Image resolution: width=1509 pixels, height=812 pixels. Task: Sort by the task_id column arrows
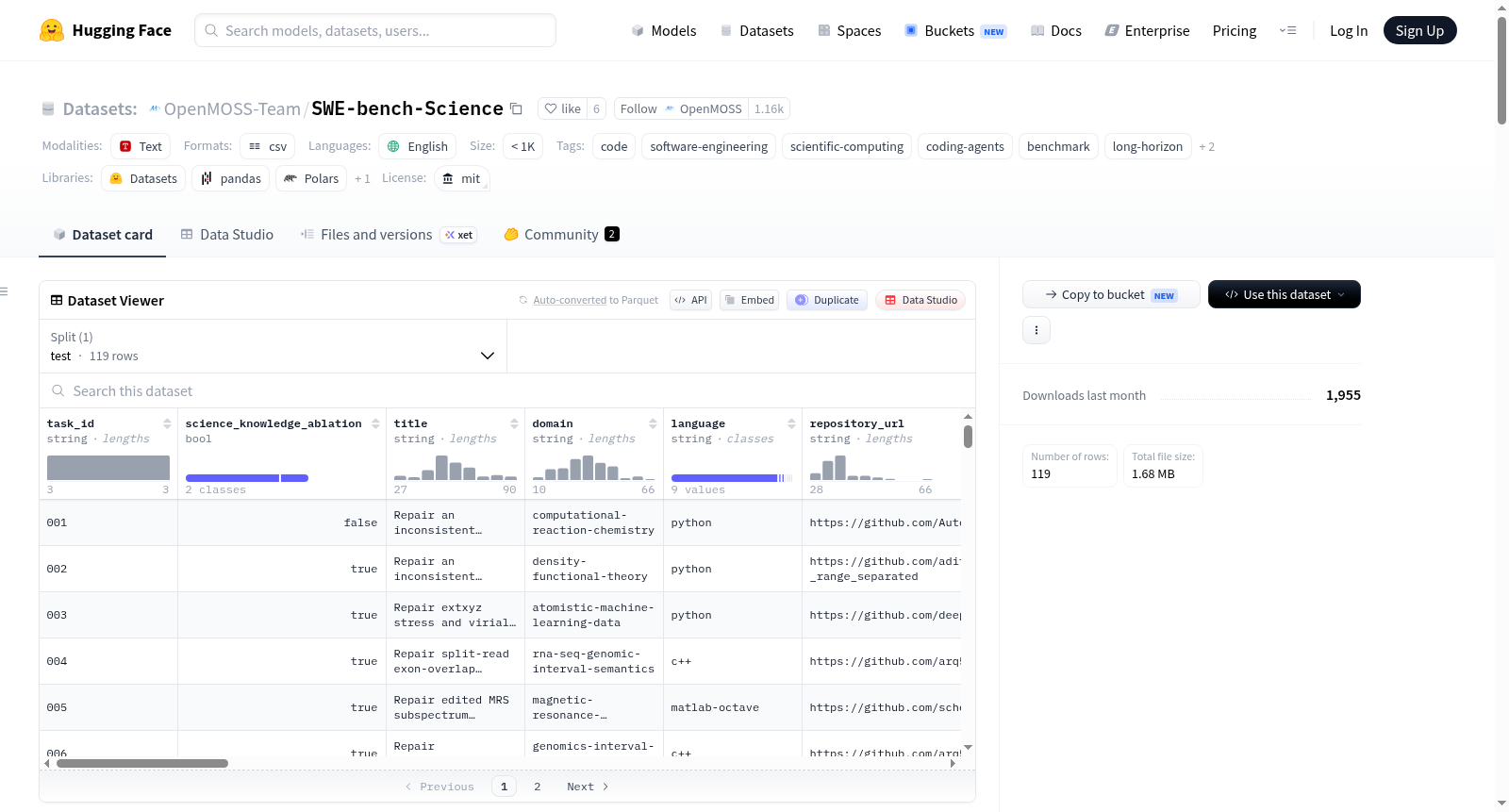coord(167,423)
